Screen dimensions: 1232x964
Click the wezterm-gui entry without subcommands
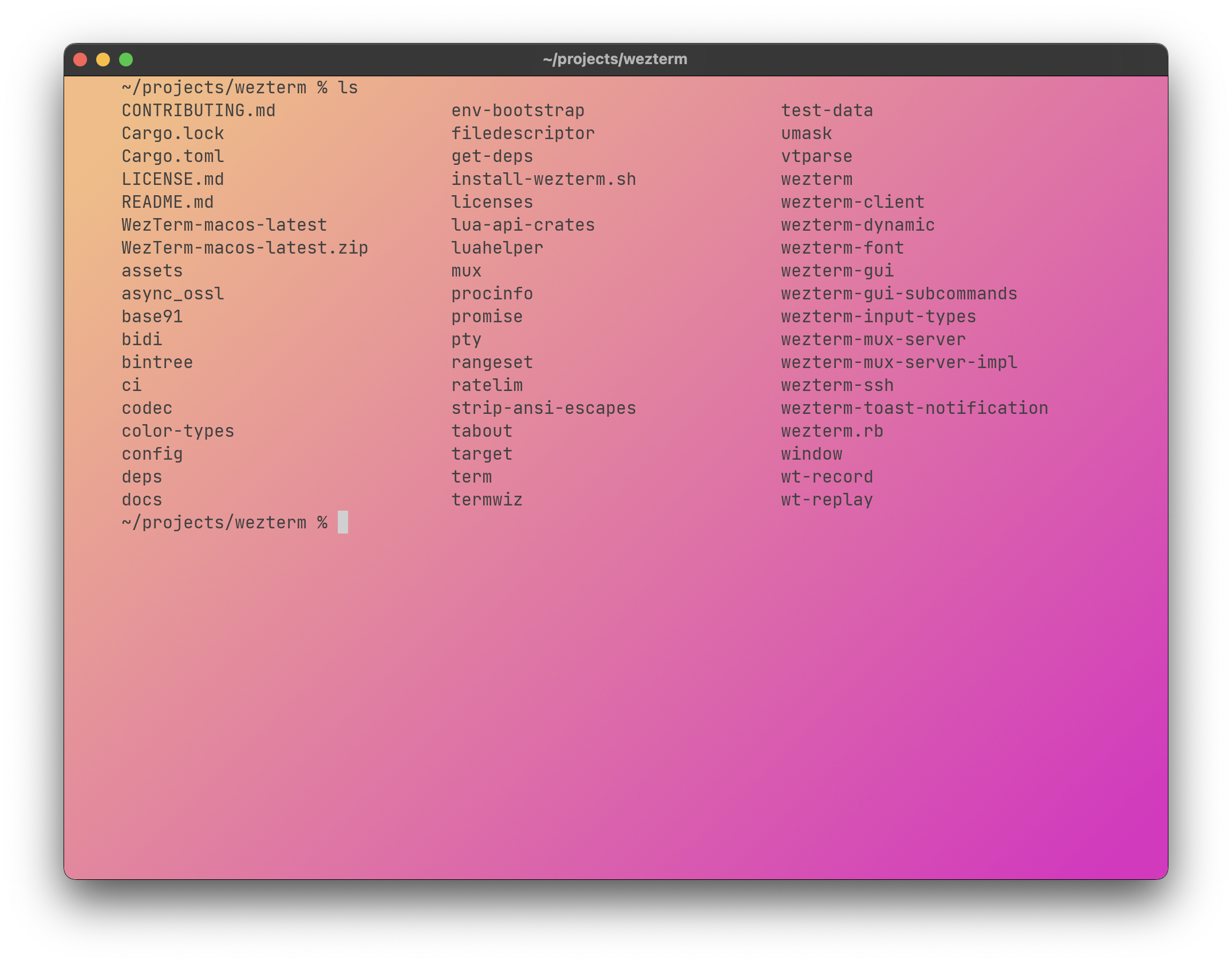click(838, 271)
